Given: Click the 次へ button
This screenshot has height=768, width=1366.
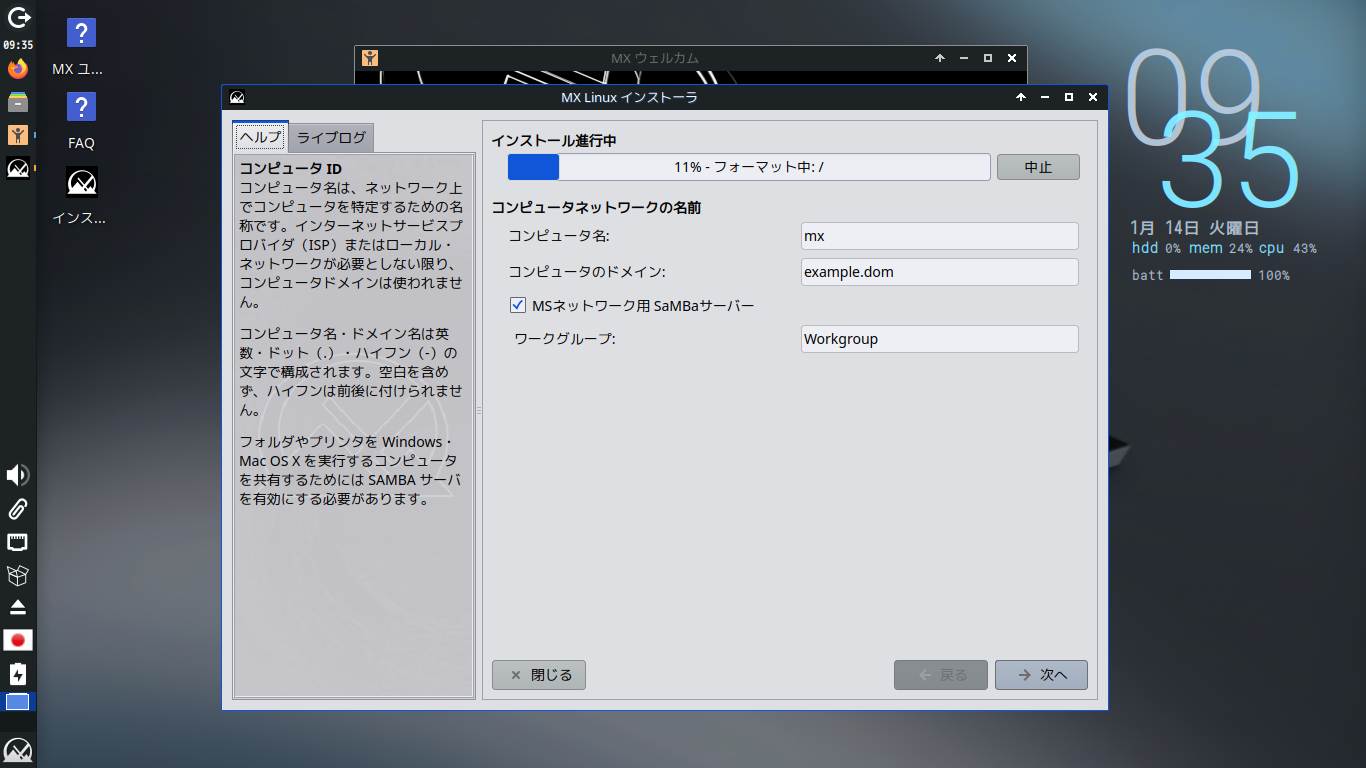Looking at the screenshot, I should (1041, 675).
